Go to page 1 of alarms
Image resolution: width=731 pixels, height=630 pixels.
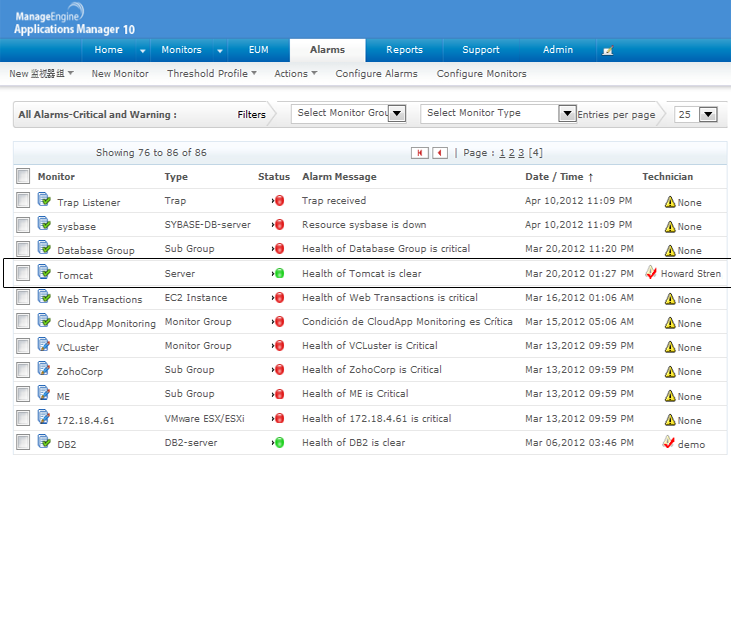[502, 153]
